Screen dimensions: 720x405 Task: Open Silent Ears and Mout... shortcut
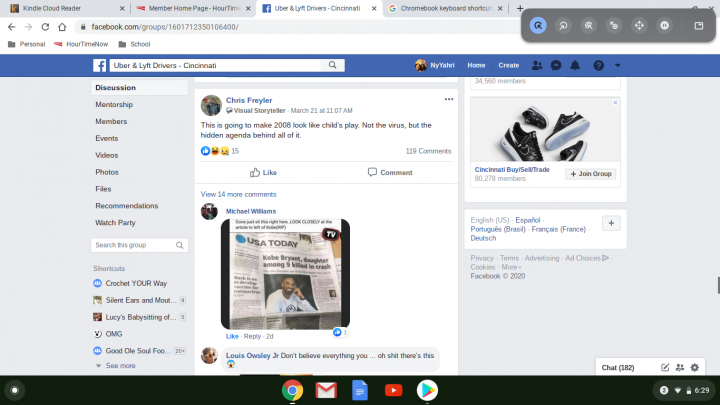[x=139, y=300]
